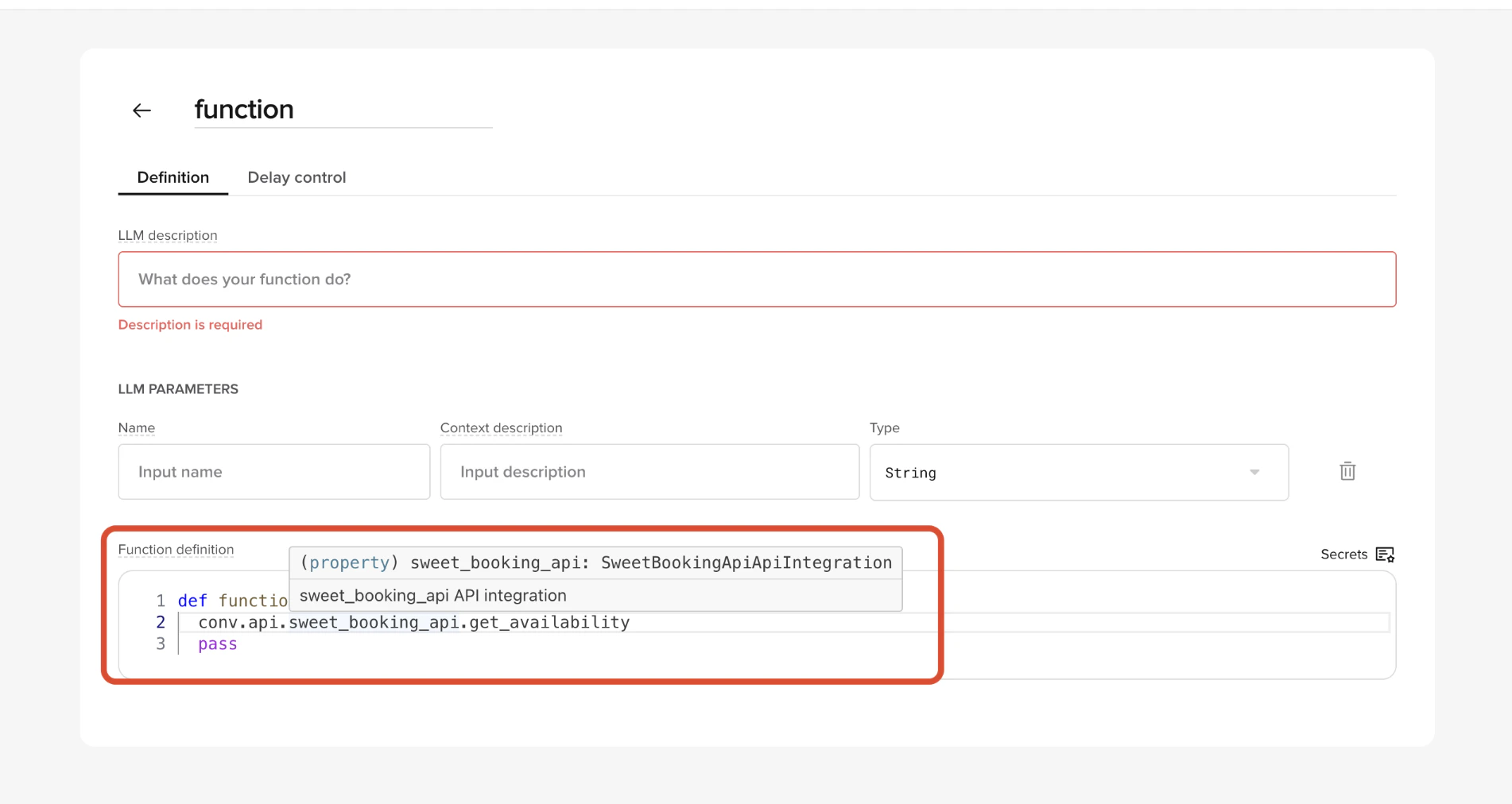Viewport: 1512px width, 804px height.
Task: Open the Type dropdown showing String
Action: [1078, 472]
